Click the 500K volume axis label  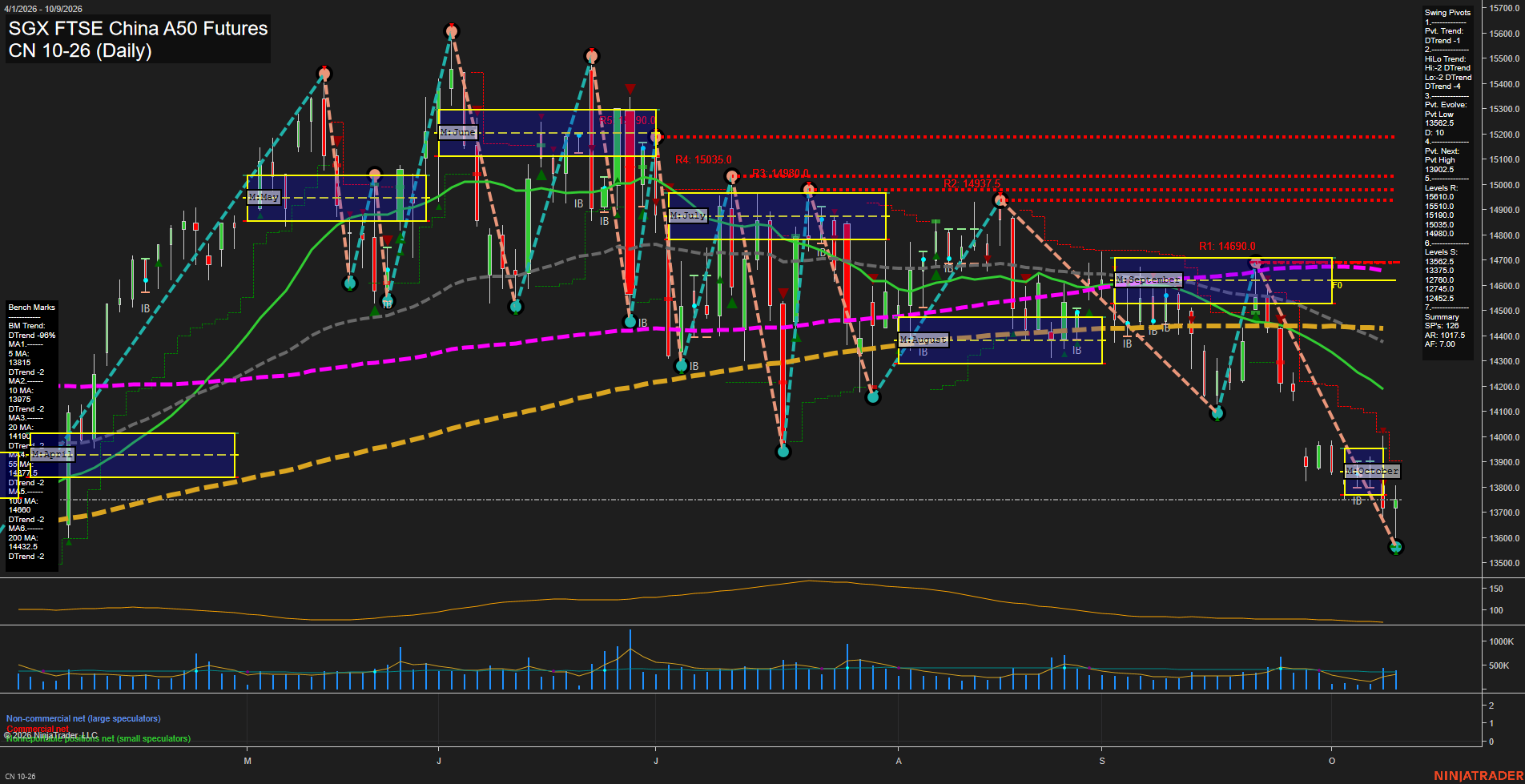point(1499,665)
